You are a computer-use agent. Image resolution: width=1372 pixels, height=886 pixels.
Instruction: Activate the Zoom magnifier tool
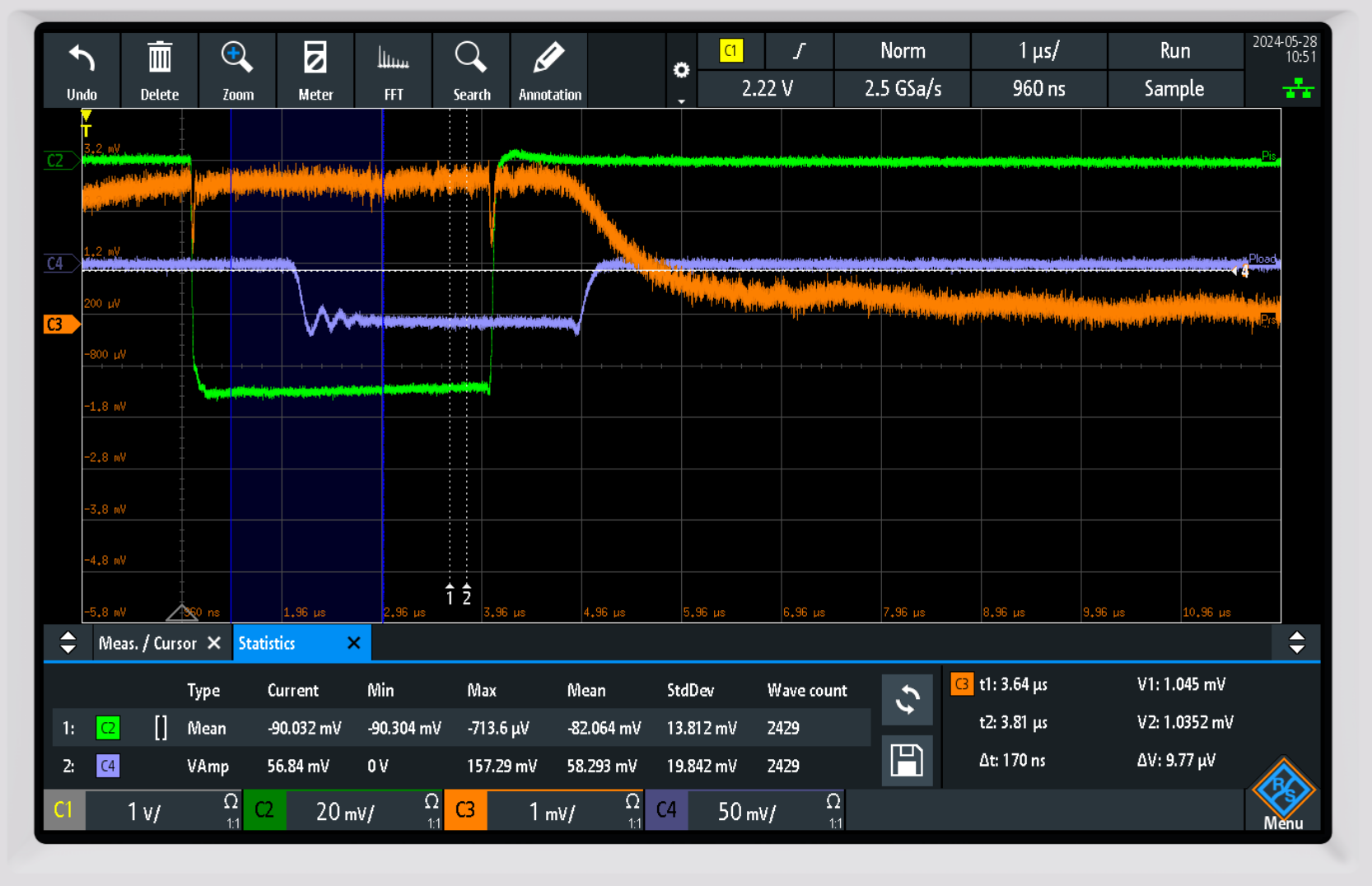tap(237, 59)
